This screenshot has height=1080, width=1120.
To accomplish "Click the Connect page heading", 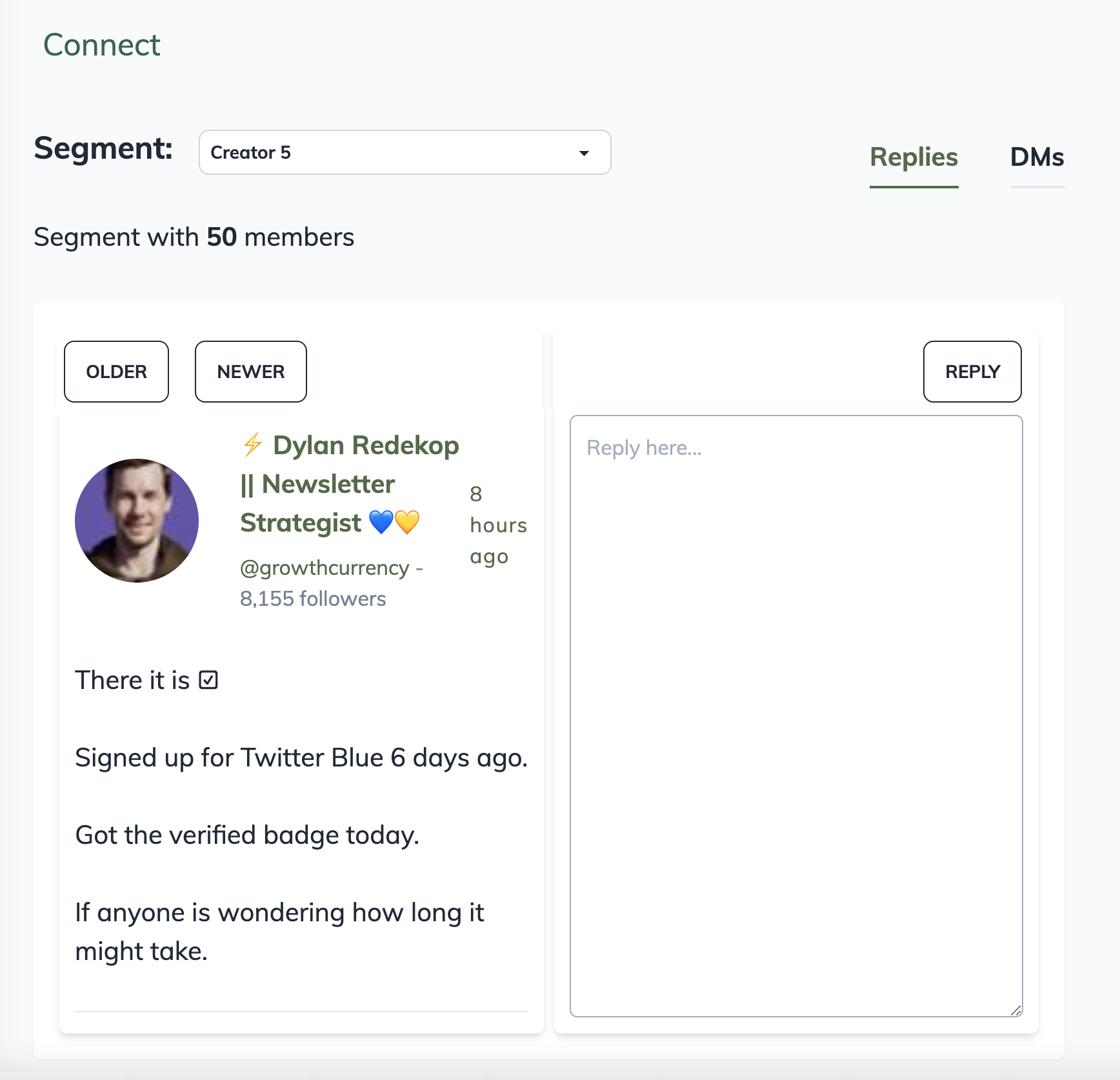I will [101, 45].
